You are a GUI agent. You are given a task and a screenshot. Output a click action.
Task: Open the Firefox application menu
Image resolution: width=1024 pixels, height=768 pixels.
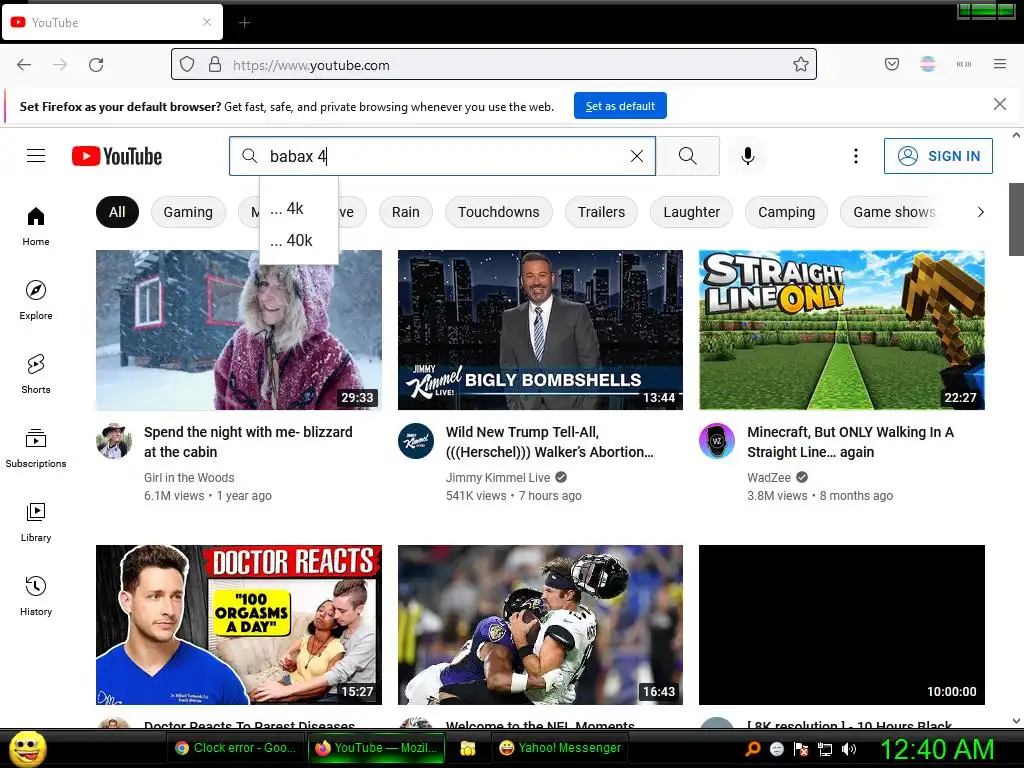pos(1000,64)
